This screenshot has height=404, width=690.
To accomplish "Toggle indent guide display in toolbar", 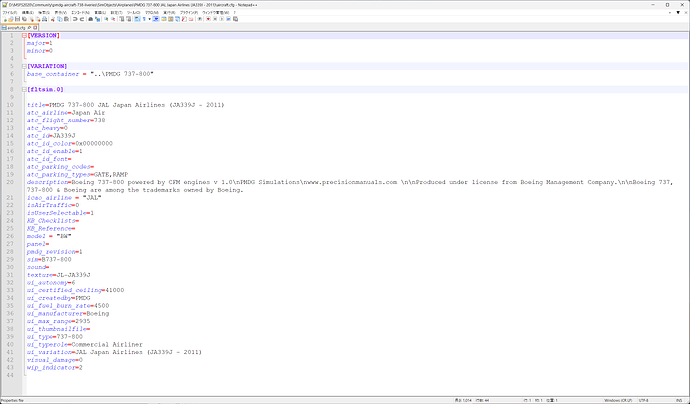I will (x=156, y=19).
